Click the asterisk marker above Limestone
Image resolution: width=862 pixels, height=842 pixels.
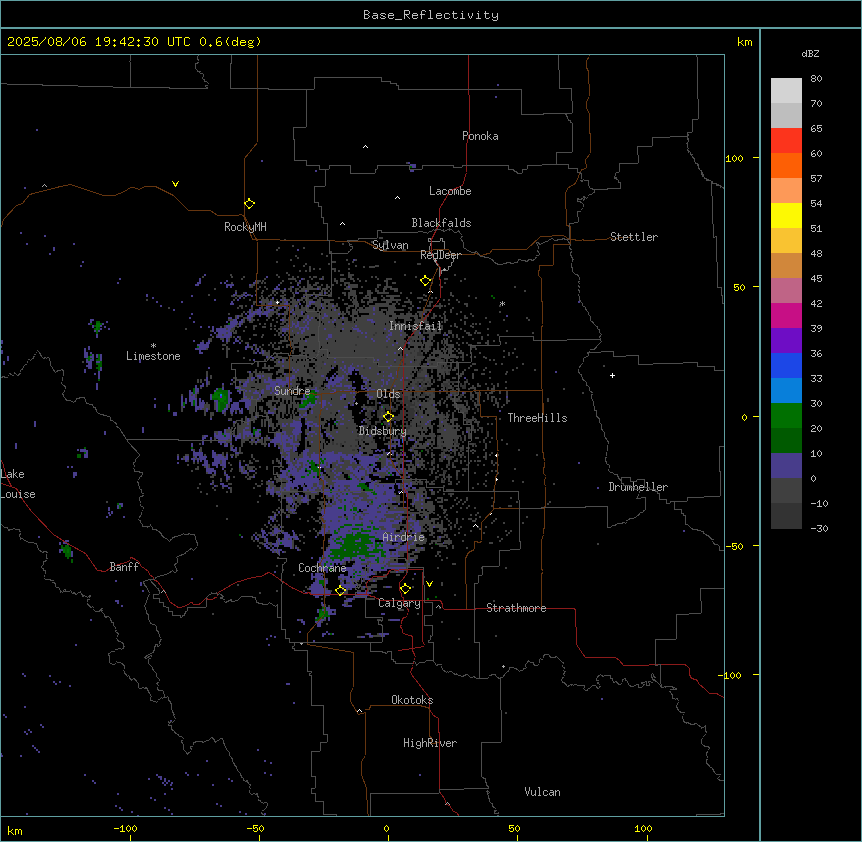pyautogui.click(x=153, y=346)
